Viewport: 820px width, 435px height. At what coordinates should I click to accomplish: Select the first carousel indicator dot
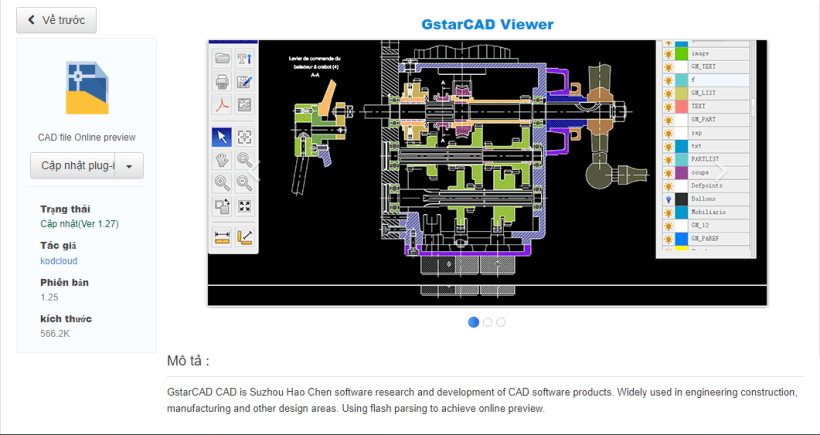click(473, 322)
